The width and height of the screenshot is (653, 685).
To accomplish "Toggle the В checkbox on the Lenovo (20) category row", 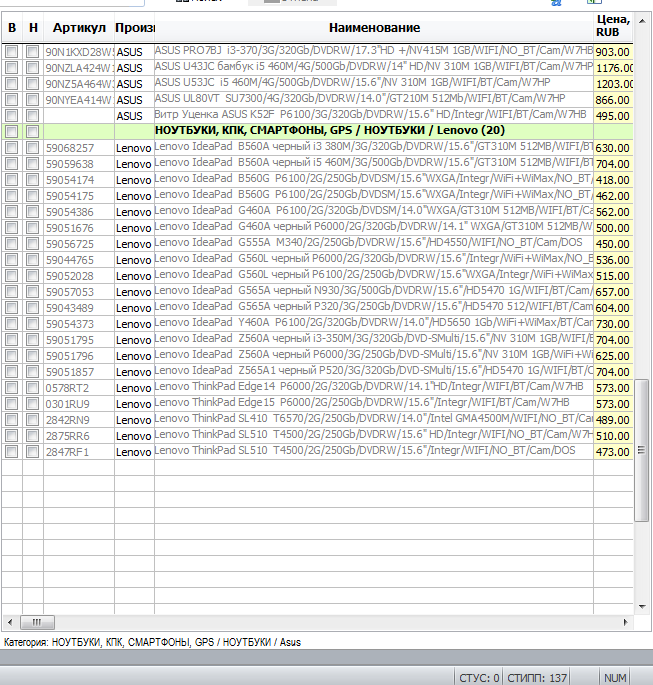I will pyautogui.click(x=12, y=131).
